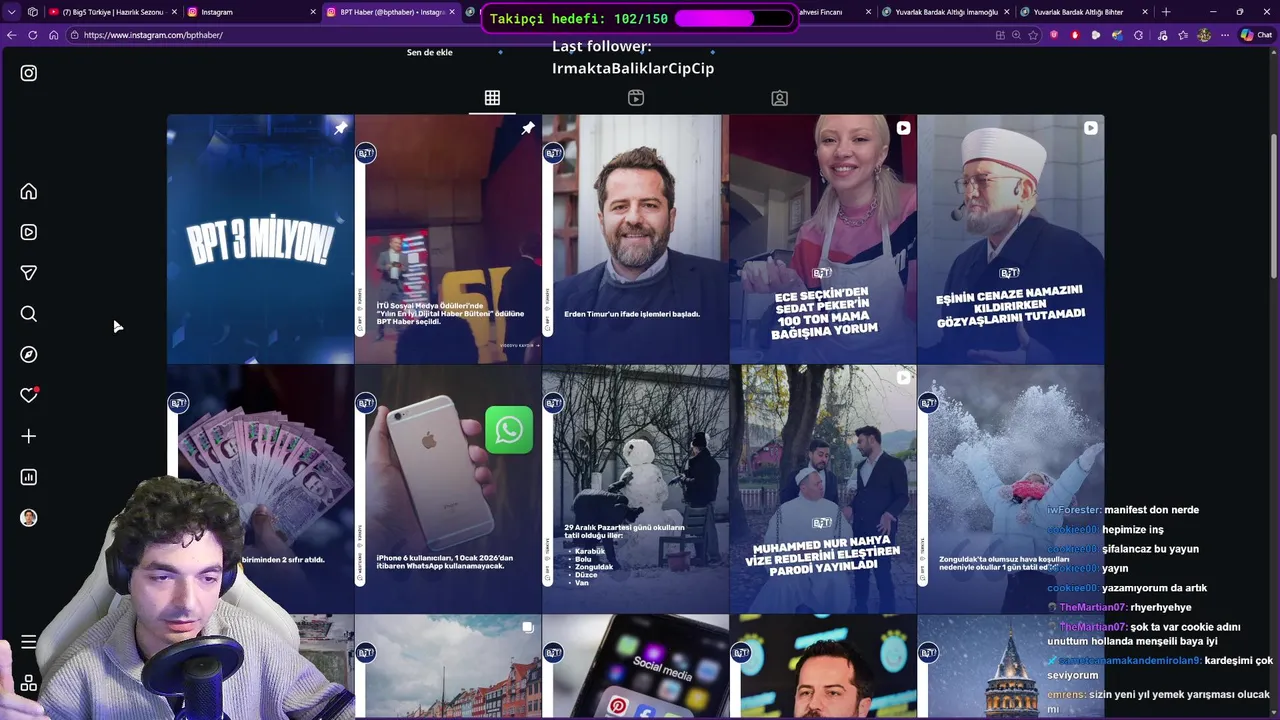Open the profile avatar in the sidebar
Viewport: 1280px width, 720px height.
29,518
